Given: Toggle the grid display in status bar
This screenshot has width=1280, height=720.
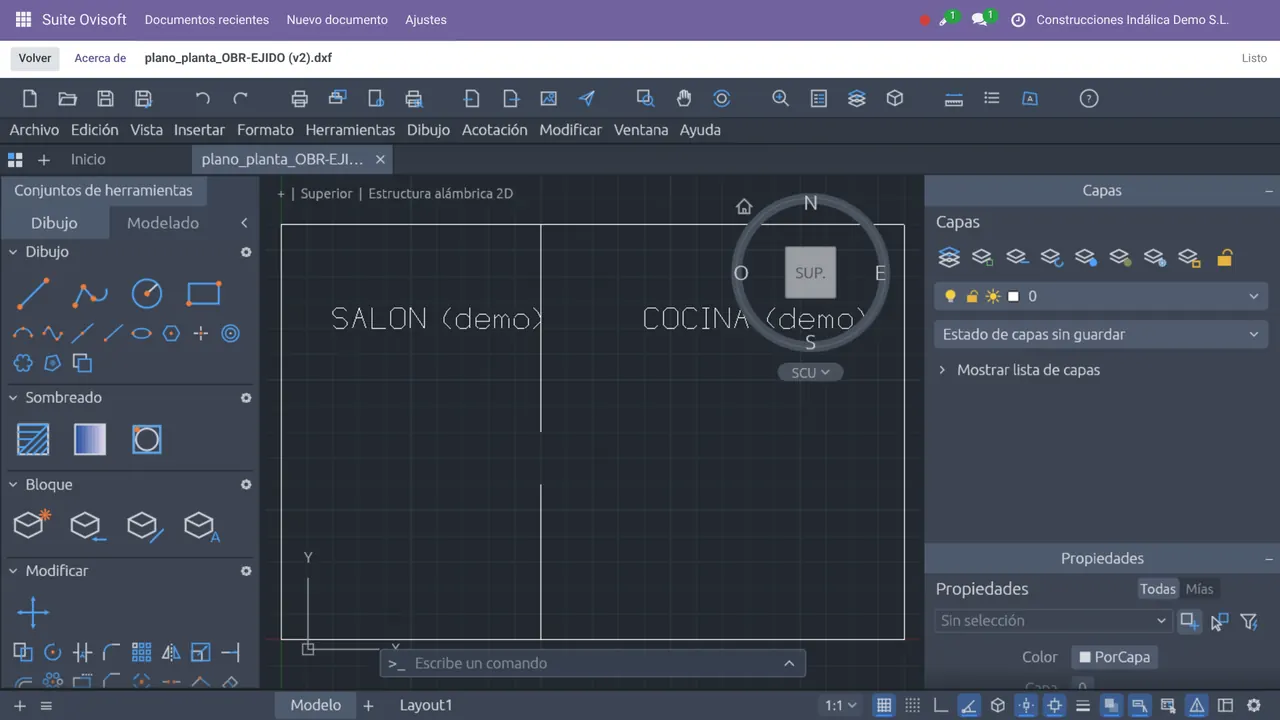Looking at the screenshot, I should coord(884,705).
